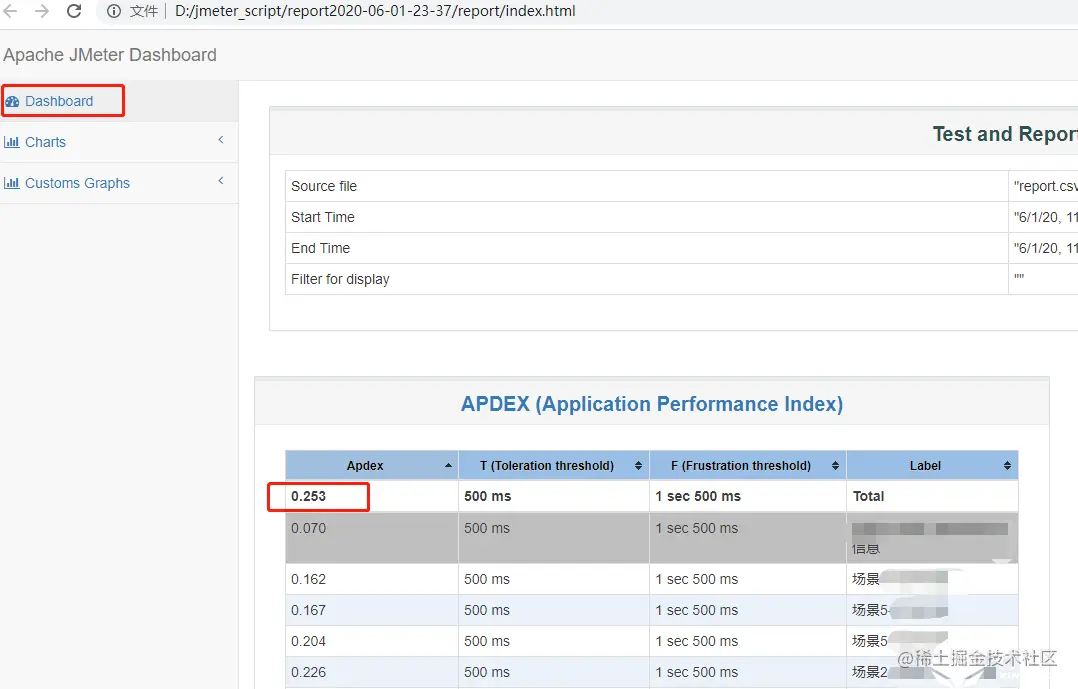1078x689 pixels.
Task: Select the address bar URL field
Action: pos(375,11)
